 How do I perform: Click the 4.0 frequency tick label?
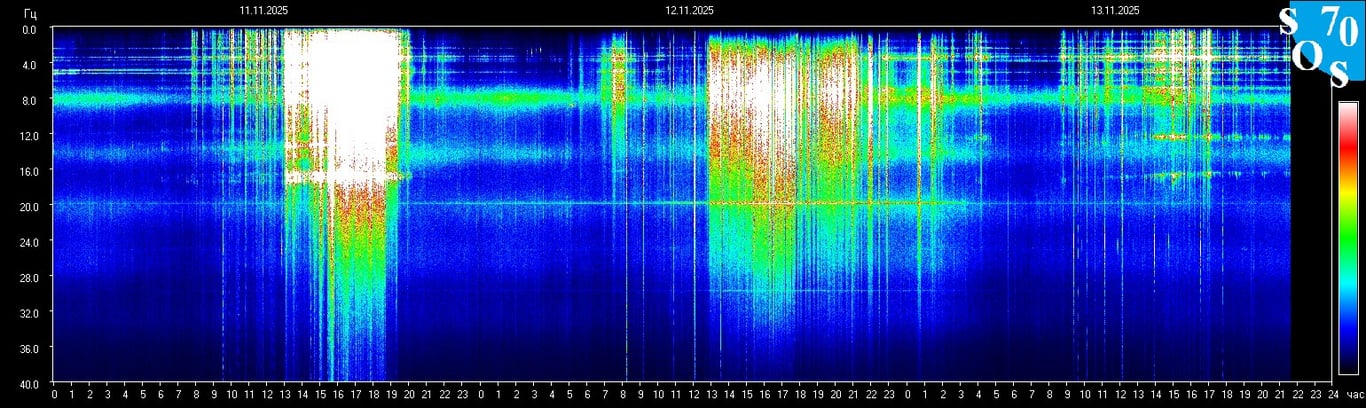pyautogui.click(x=30, y=65)
